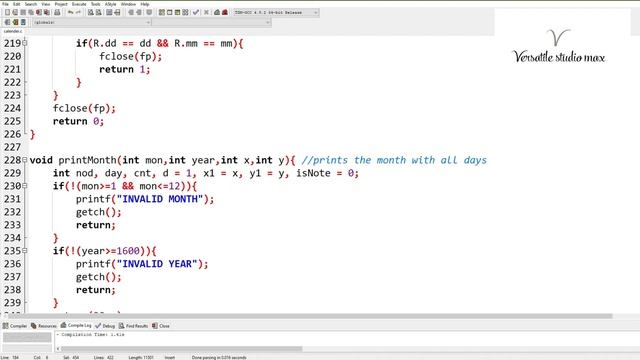Click the Profile Analysis icon
Image resolution: width=640 pixels, height=360 pixels.
(x=217, y=12)
